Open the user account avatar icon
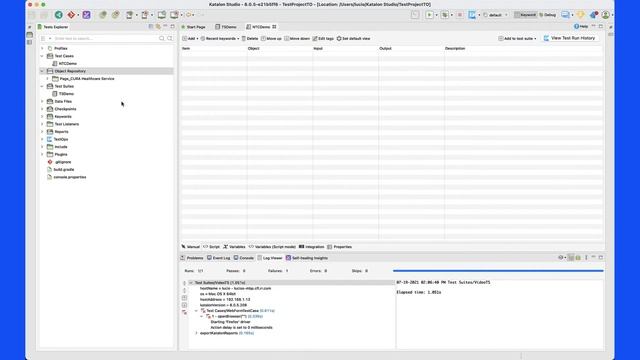Viewport: 640px width, 360px height. (x=606, y=15)
